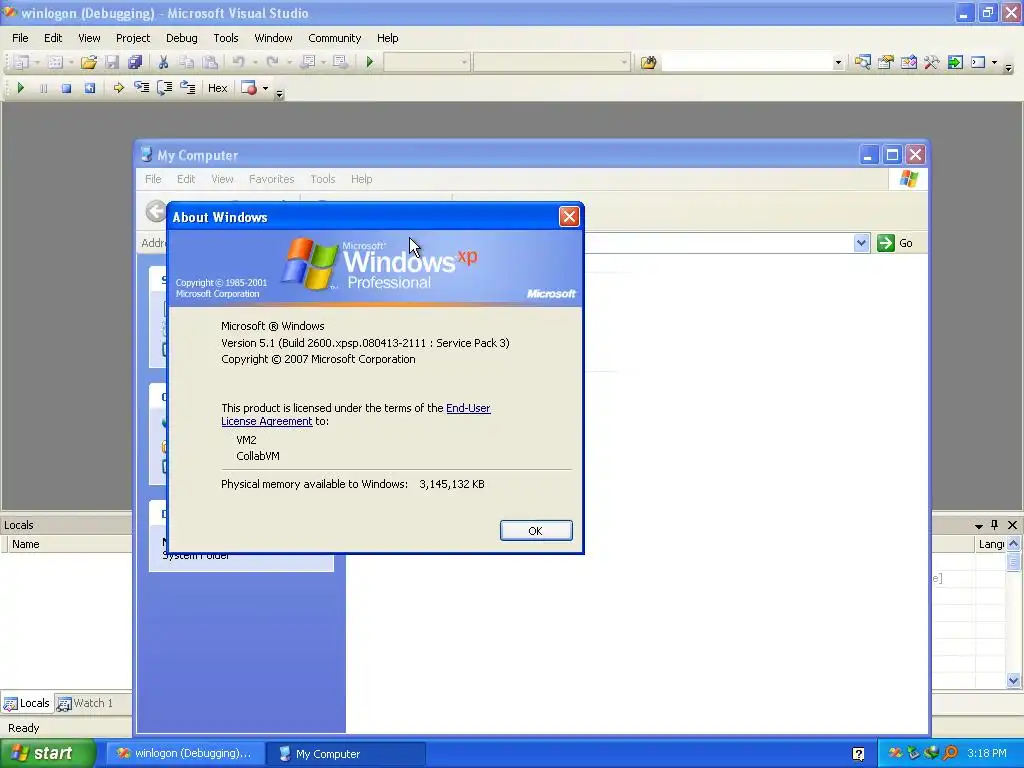Click the Locals scrollbar down arrow
The height and width of the screenshot is (768, 1024).
1014,680
